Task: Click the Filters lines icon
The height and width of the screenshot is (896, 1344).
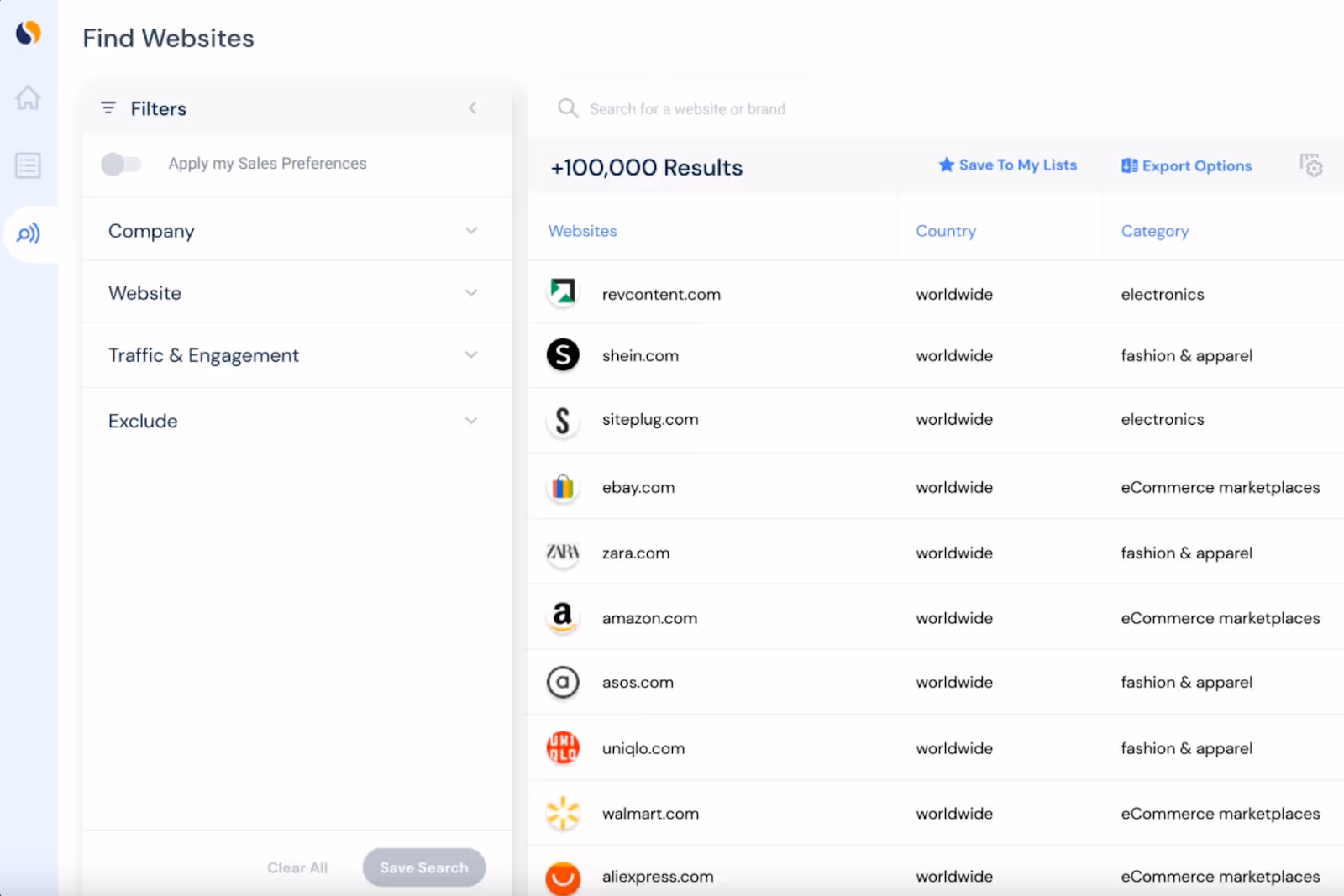Action: (x=108, y=108)
